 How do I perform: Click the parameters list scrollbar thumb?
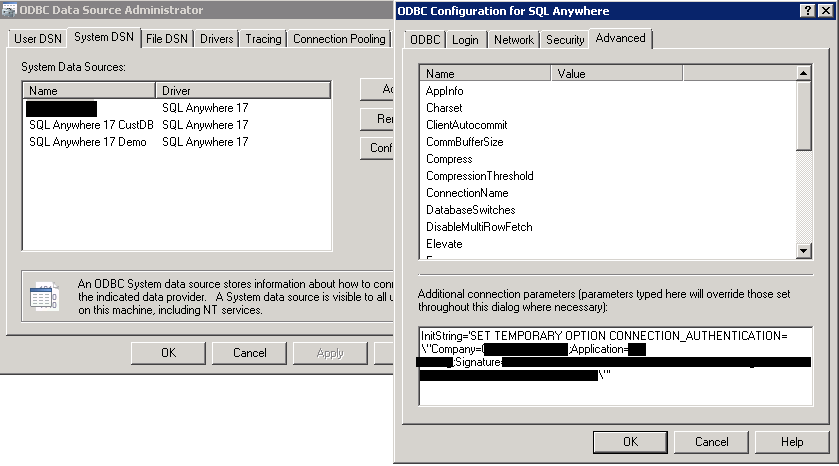(803, 115)
